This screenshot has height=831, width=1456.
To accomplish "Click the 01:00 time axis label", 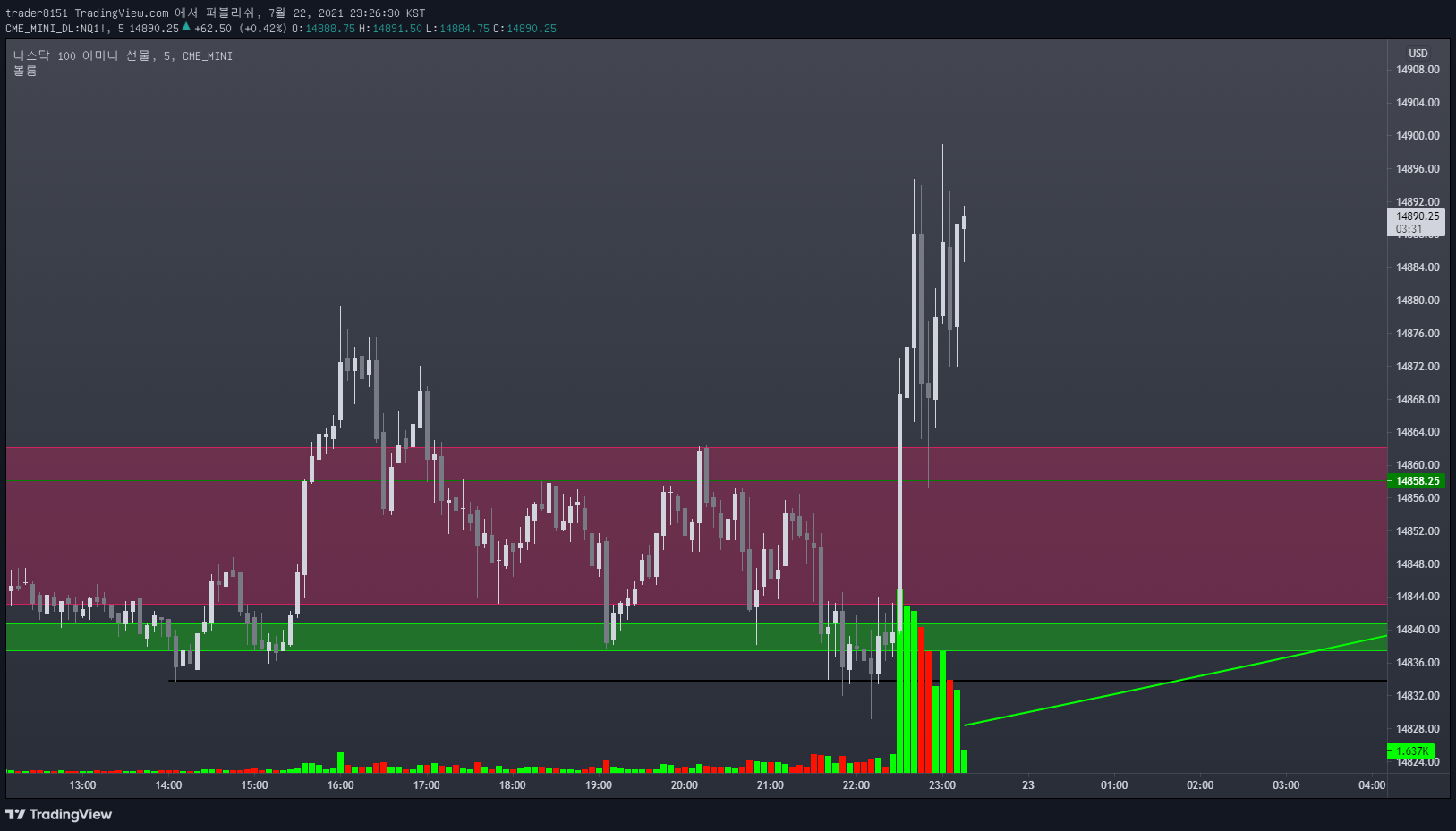I will (x=1113, y=785).
